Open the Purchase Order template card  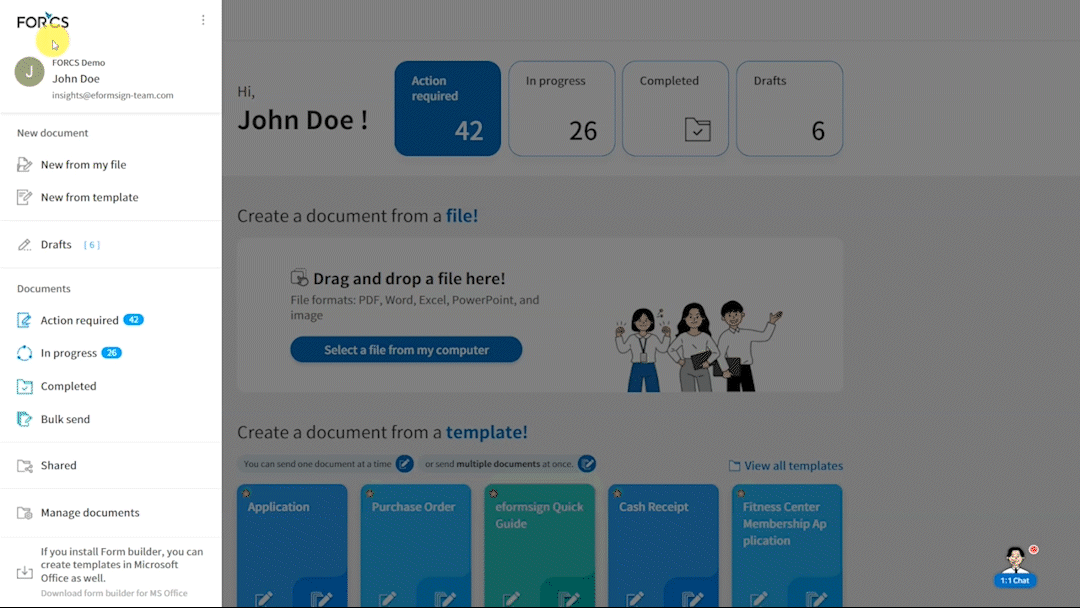point(416,545)
